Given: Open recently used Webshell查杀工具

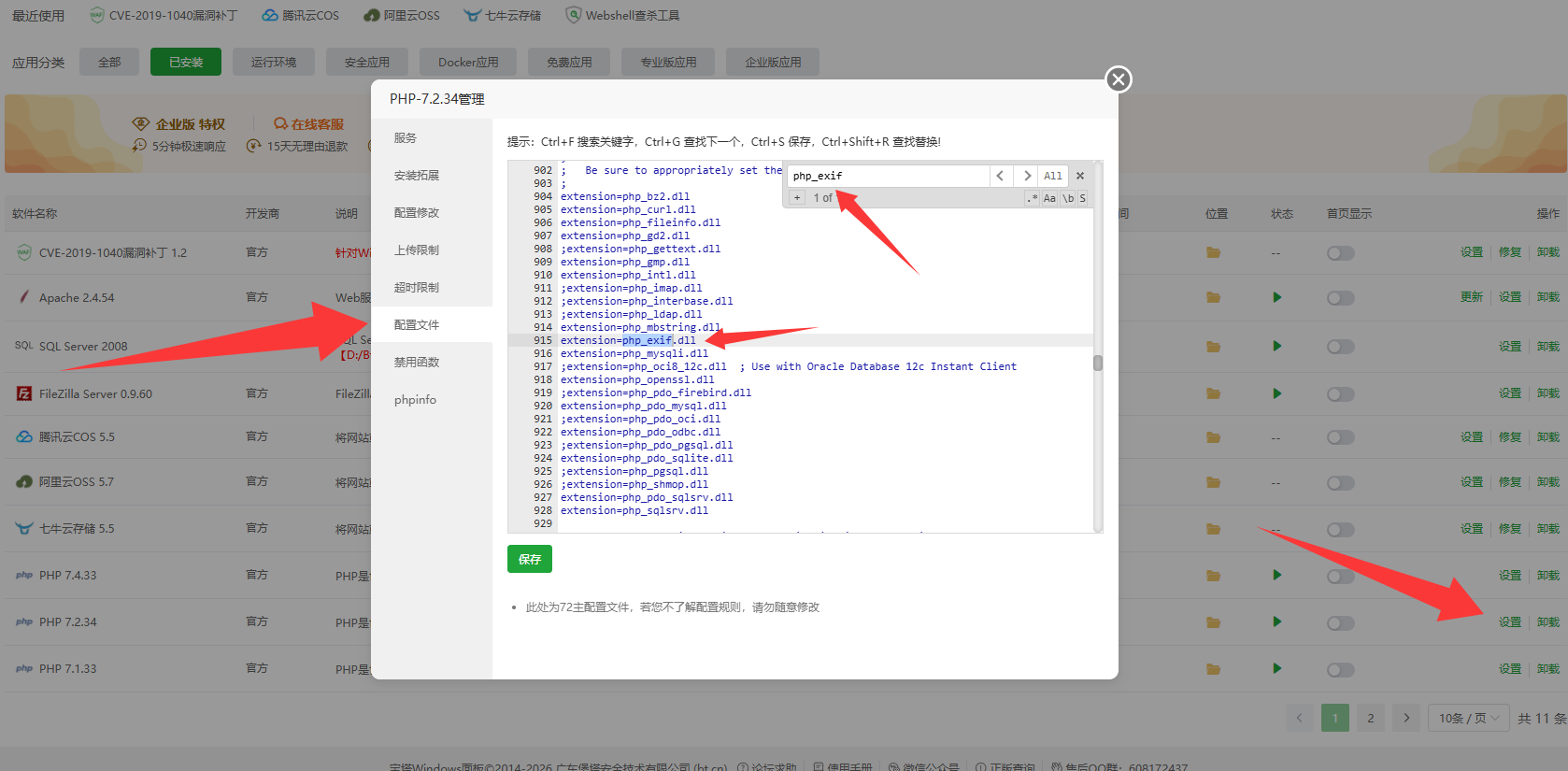Looking at the screenshot, I should (622, 16).
